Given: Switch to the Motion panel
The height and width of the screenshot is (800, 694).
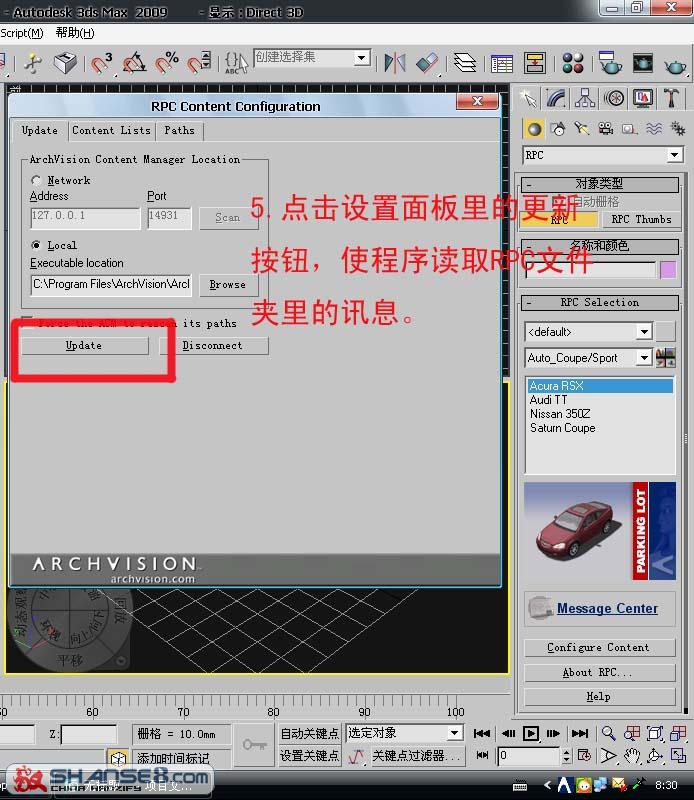Looking at the screenshot, I should 614,98.
